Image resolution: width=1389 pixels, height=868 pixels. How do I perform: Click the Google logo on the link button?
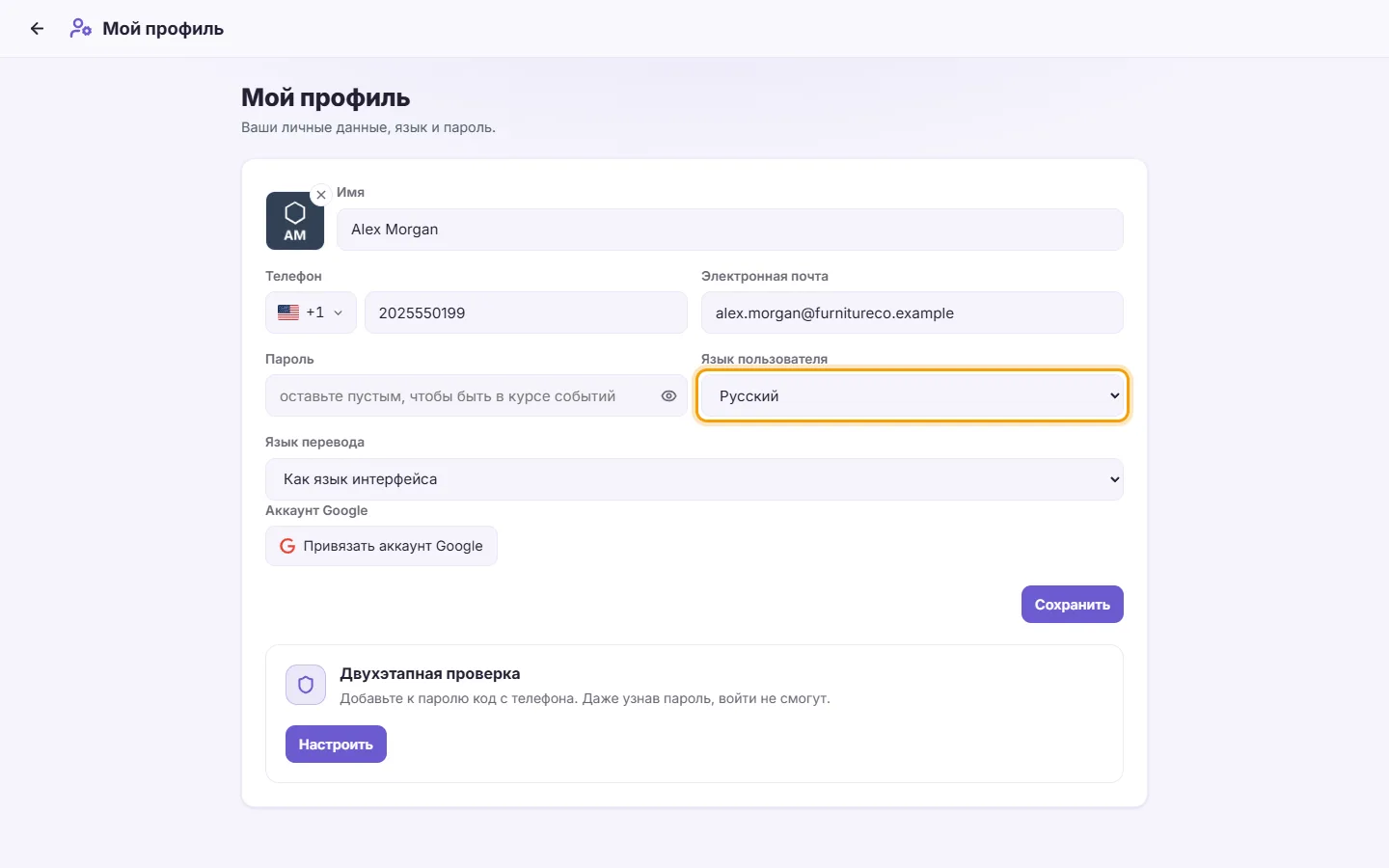287,546
